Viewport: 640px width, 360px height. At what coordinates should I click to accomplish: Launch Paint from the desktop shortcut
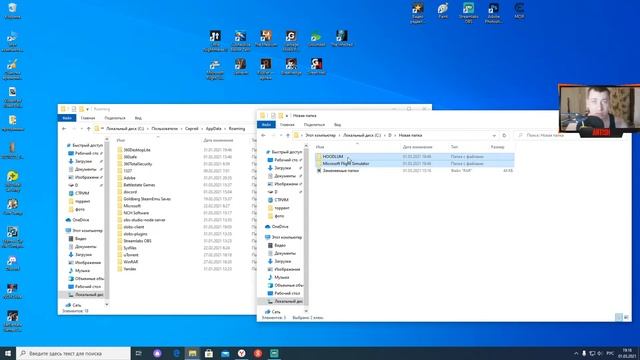click(x=443, y=11)
